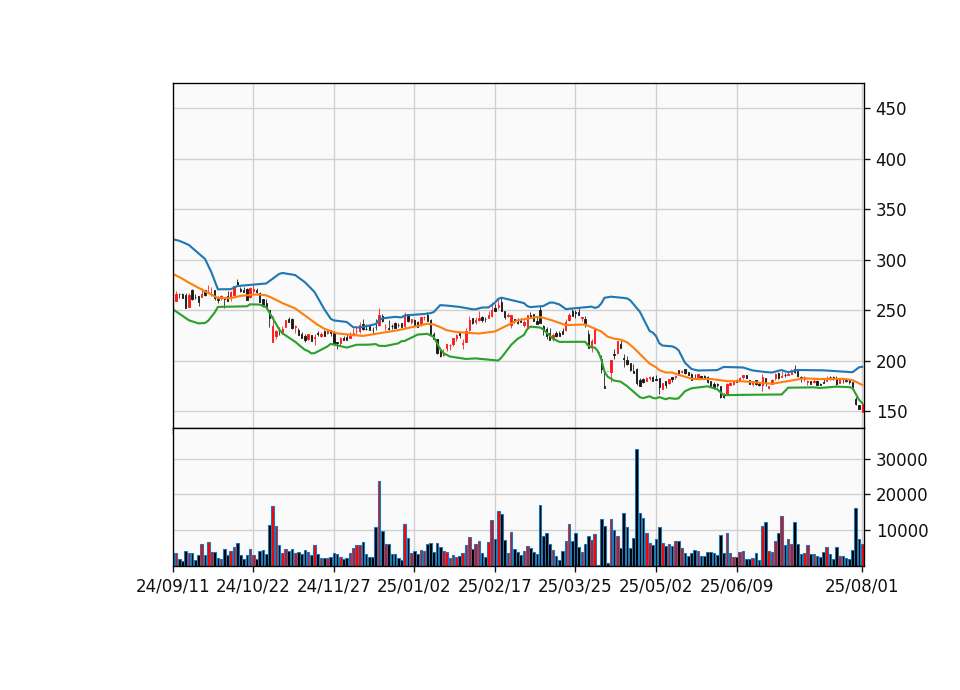Click the 10000 volume axis label
Viewport: 960px width, 690px height.
click(x=901, y=531)
